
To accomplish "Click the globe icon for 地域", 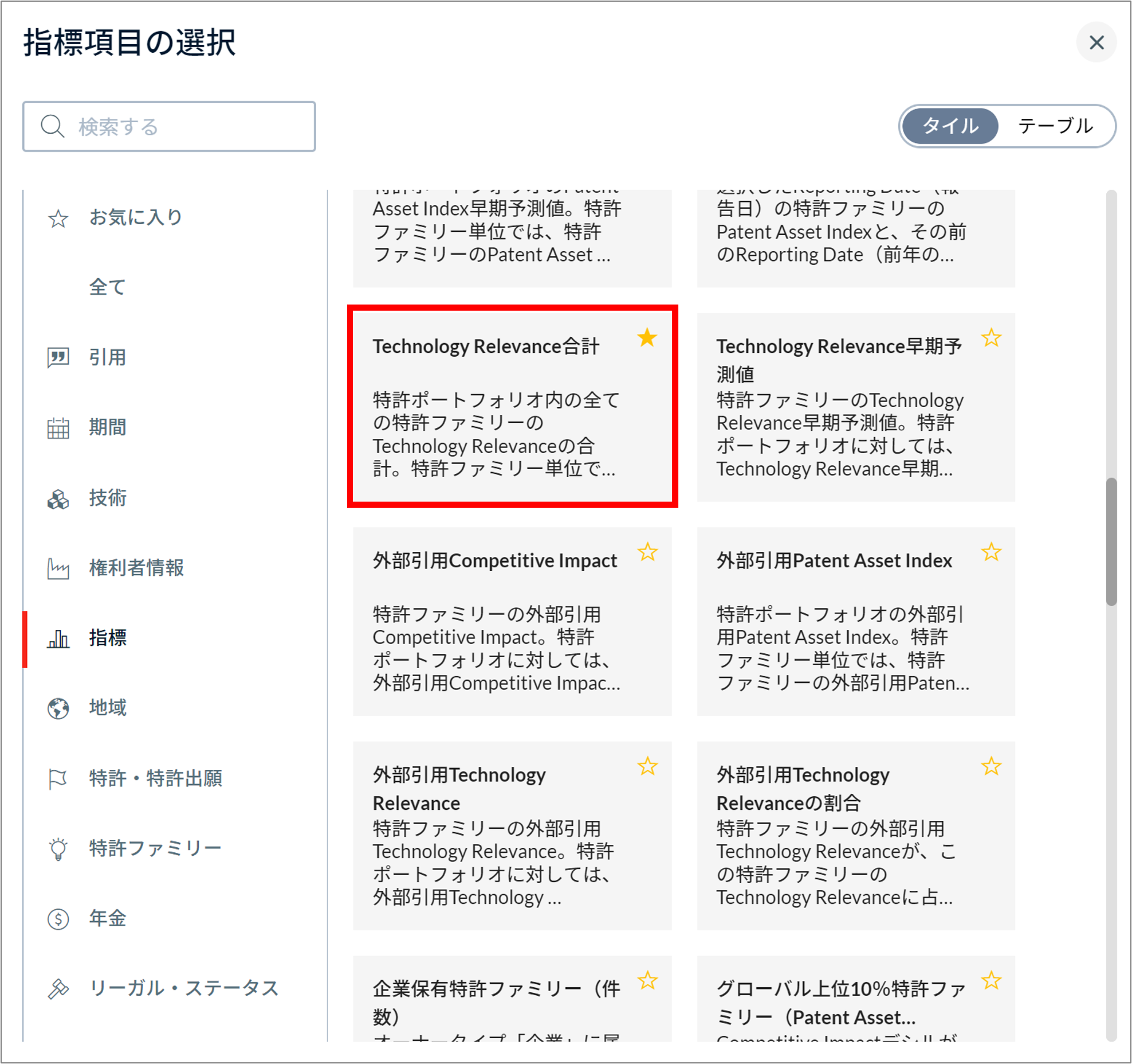I will tap(58, 709).
